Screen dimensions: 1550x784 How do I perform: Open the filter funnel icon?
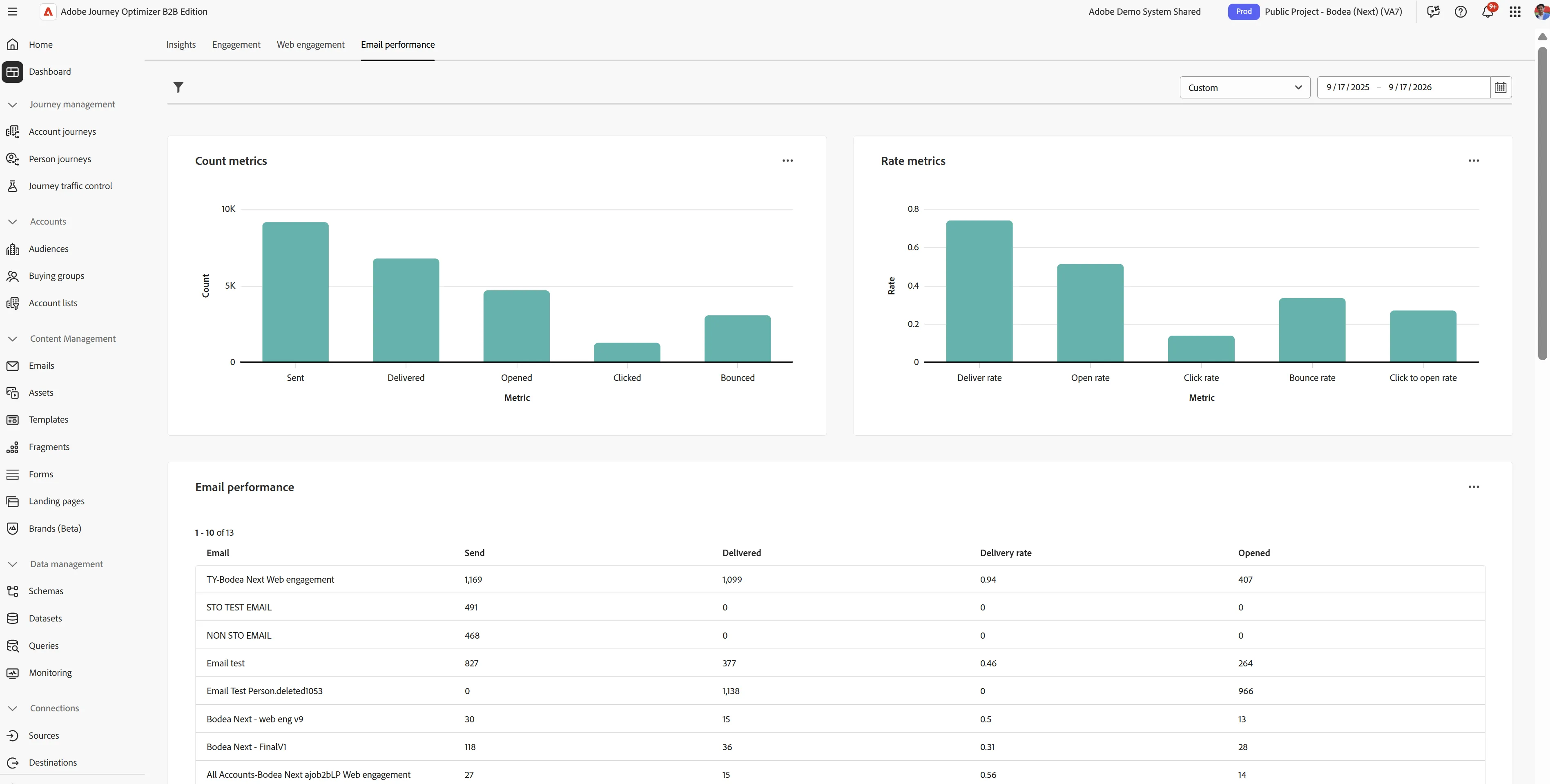178,87
